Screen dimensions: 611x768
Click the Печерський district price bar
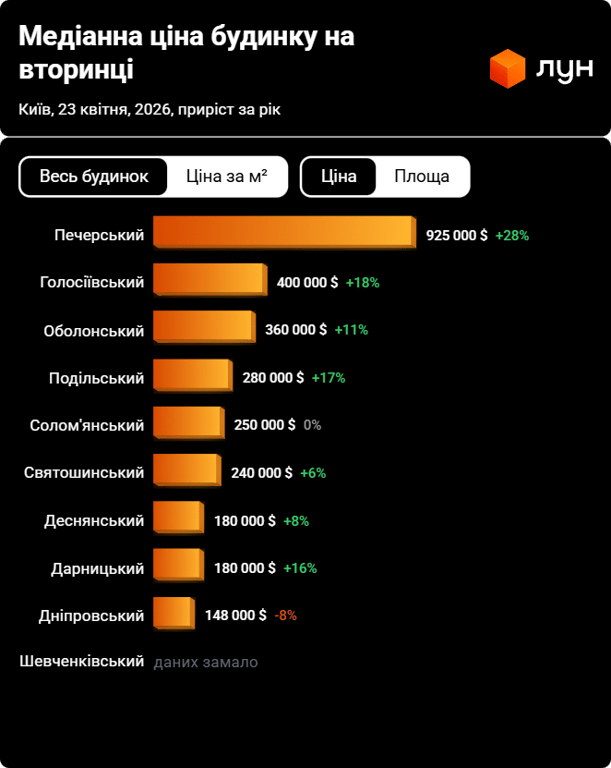pos(283,236)
